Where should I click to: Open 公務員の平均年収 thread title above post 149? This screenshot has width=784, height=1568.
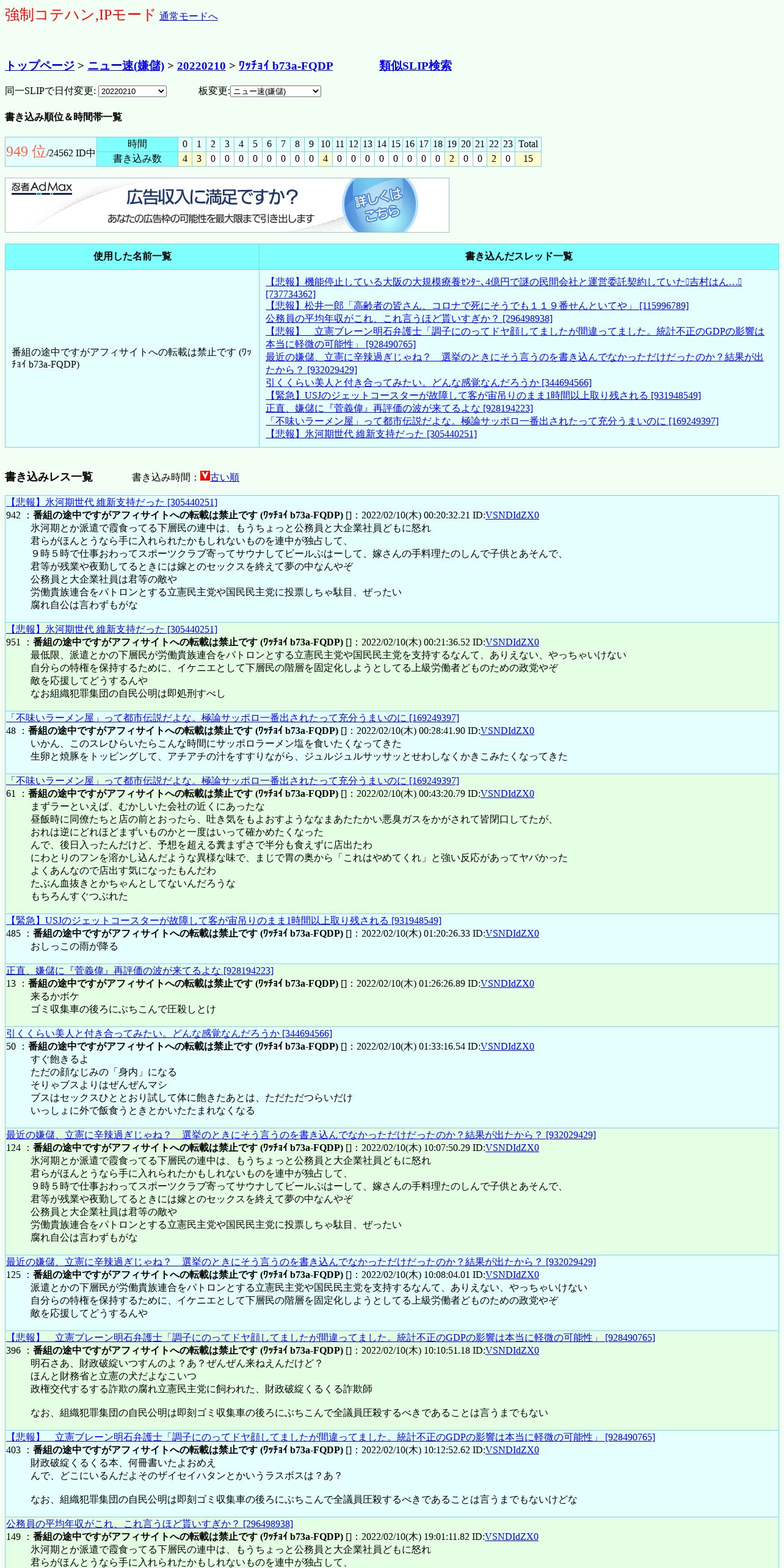(150, 1524)
